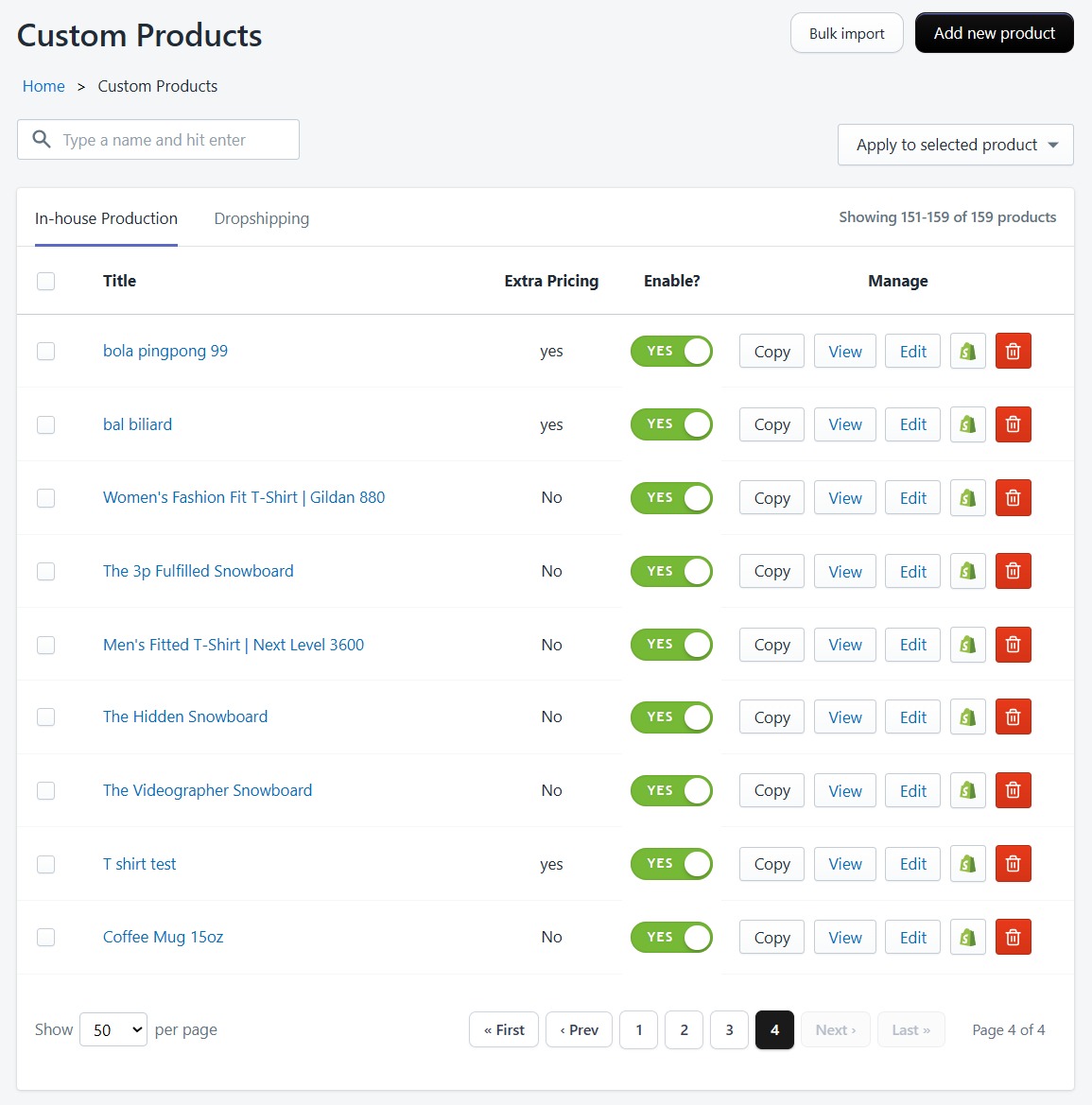
Task: Tick the checkbox for The 3p Fulfilled Snowboard
Action: pos(45,571)
